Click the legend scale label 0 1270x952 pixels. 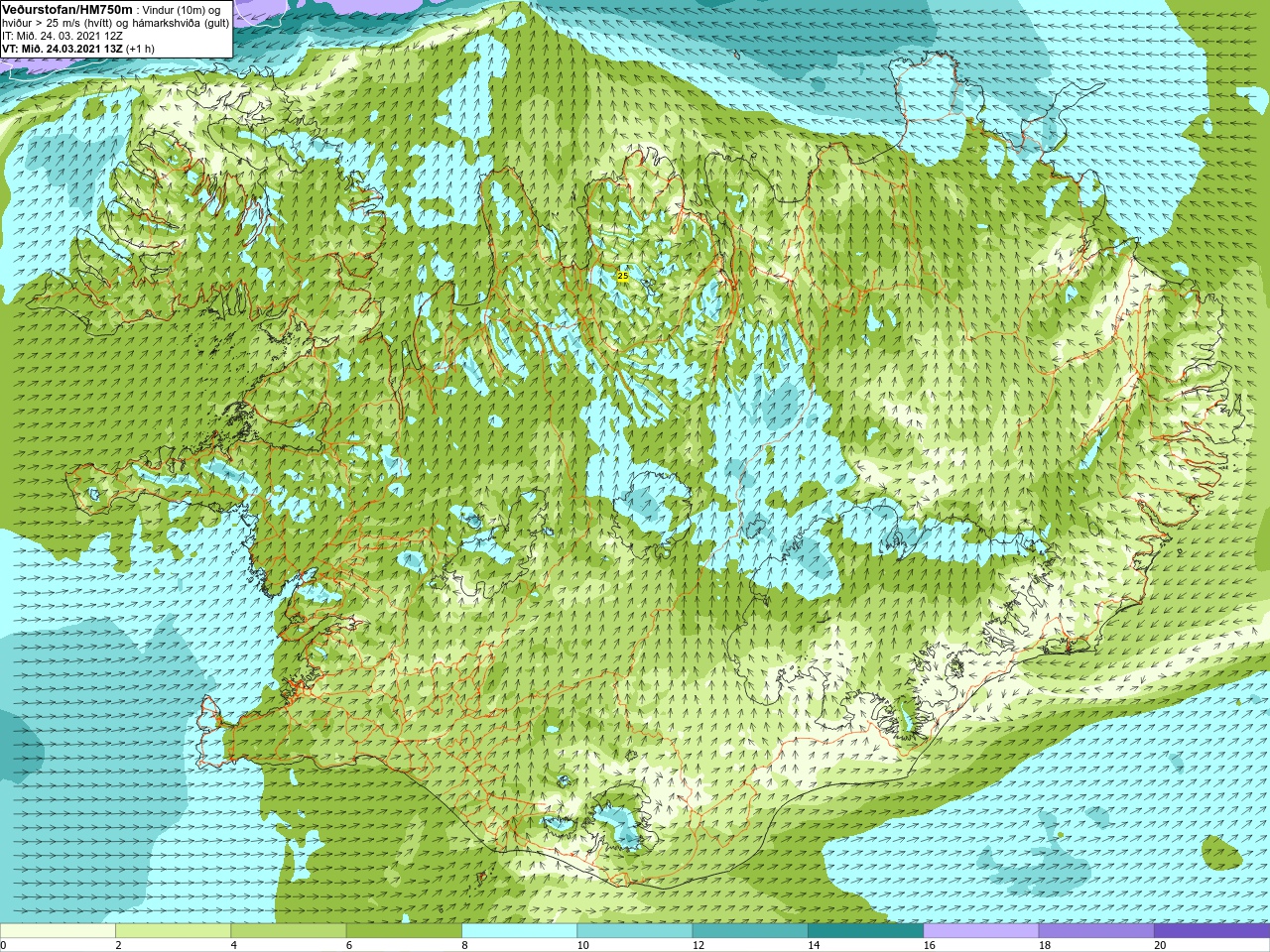3,945
